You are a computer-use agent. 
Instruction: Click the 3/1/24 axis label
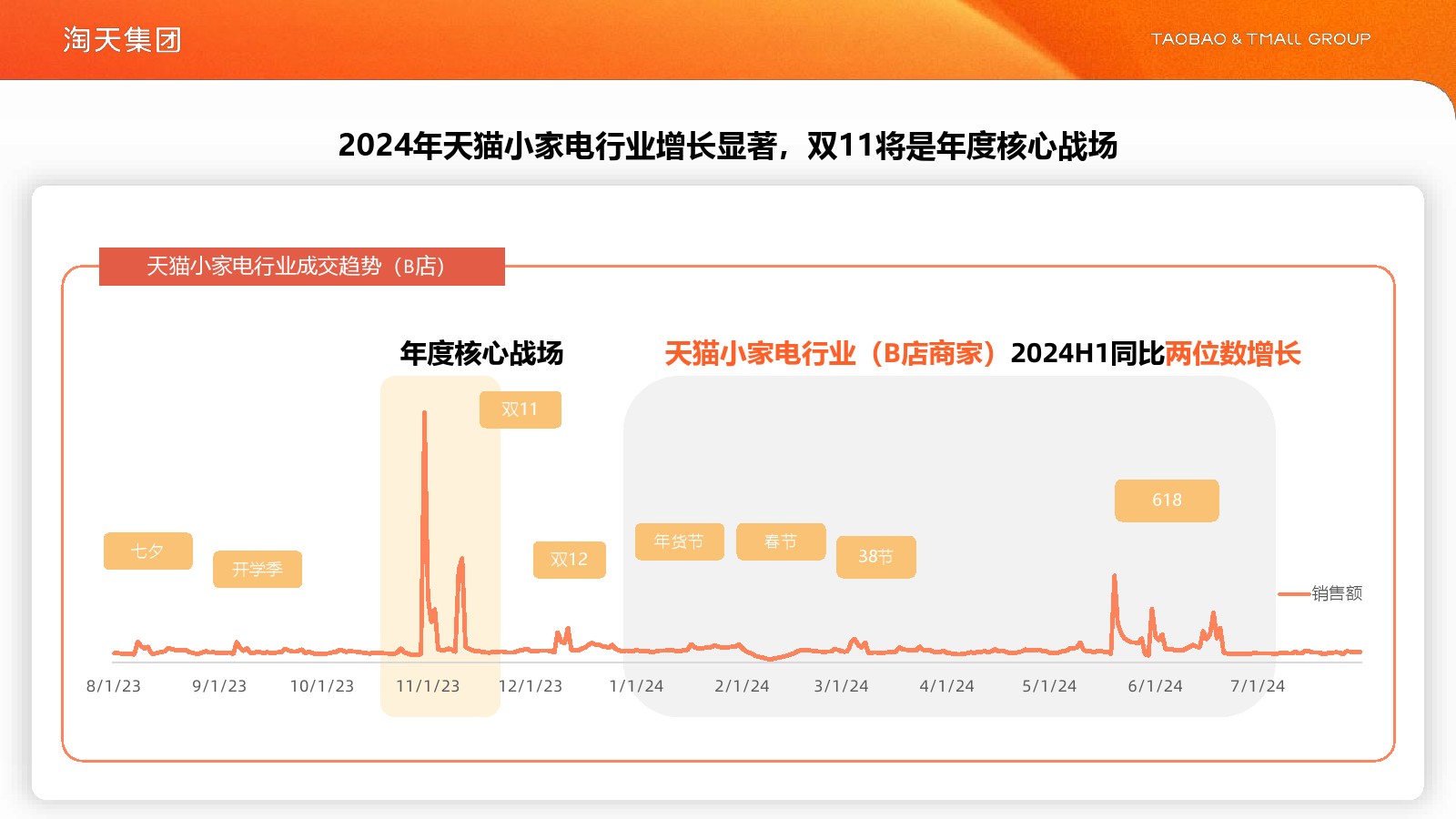pos(841,686)
